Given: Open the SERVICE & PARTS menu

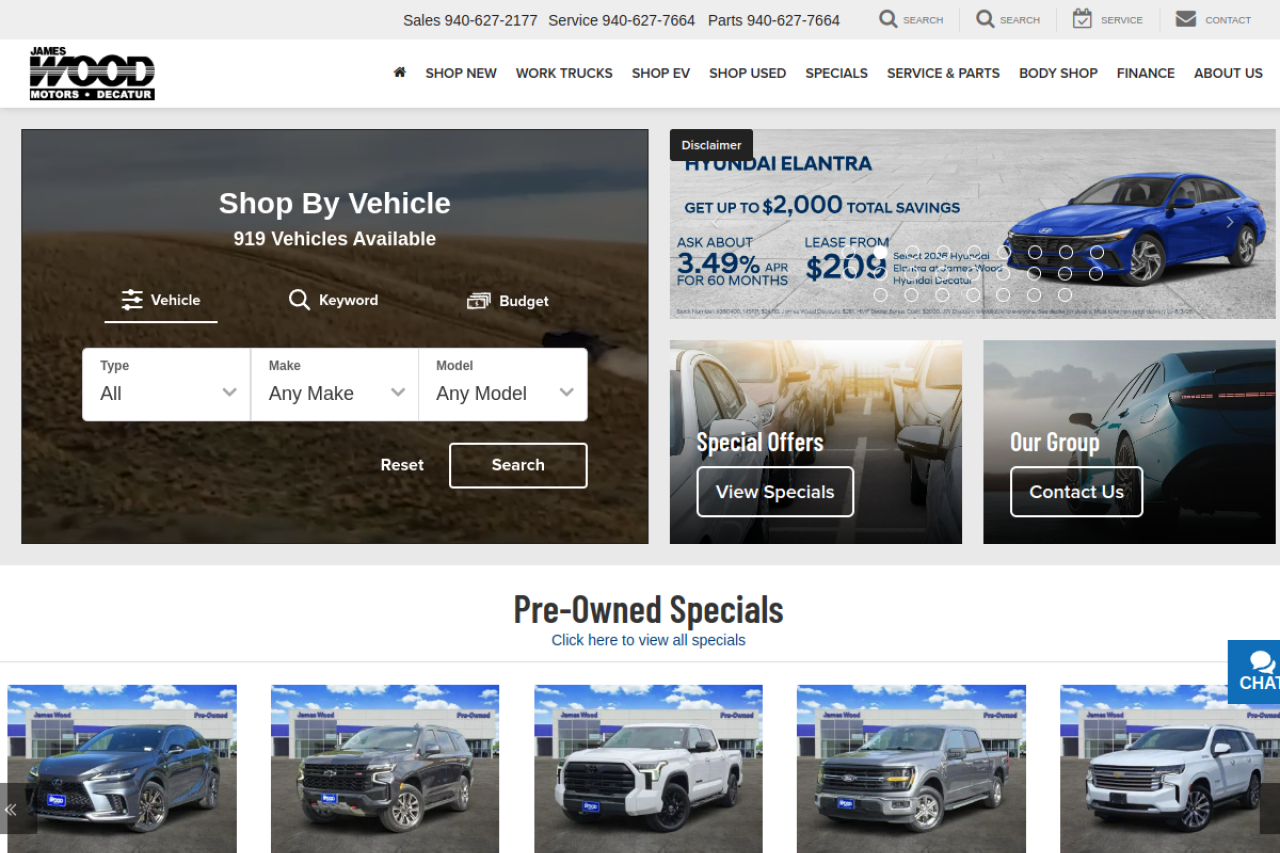Looking at the screenshot, I should [943, 73].
